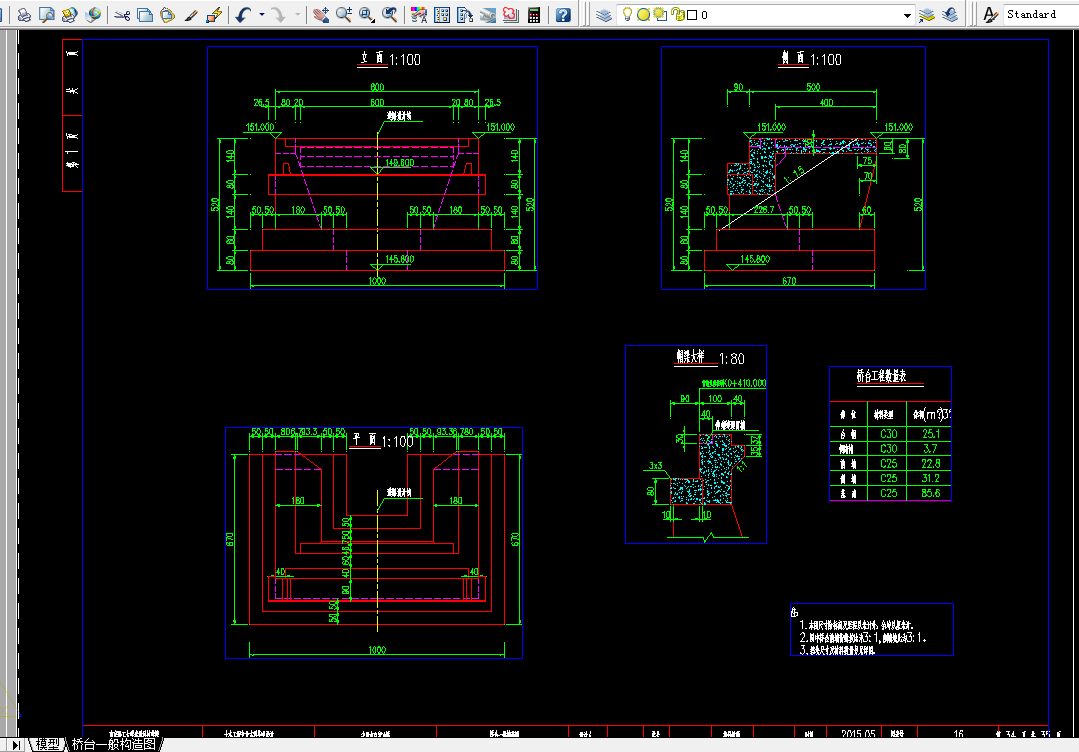1079x752 pixels.
Task: Click the 2015.05 date in the title block
Action: 858,734
